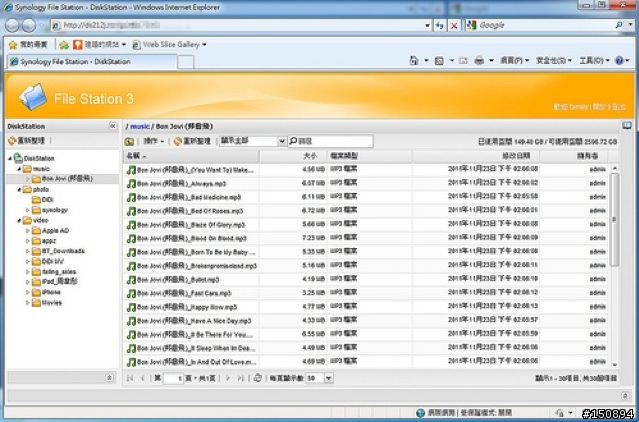The image size is (639, 422).
Task: Click the go-to-parent-folder toolbar icon
Action: coord(130,141)
